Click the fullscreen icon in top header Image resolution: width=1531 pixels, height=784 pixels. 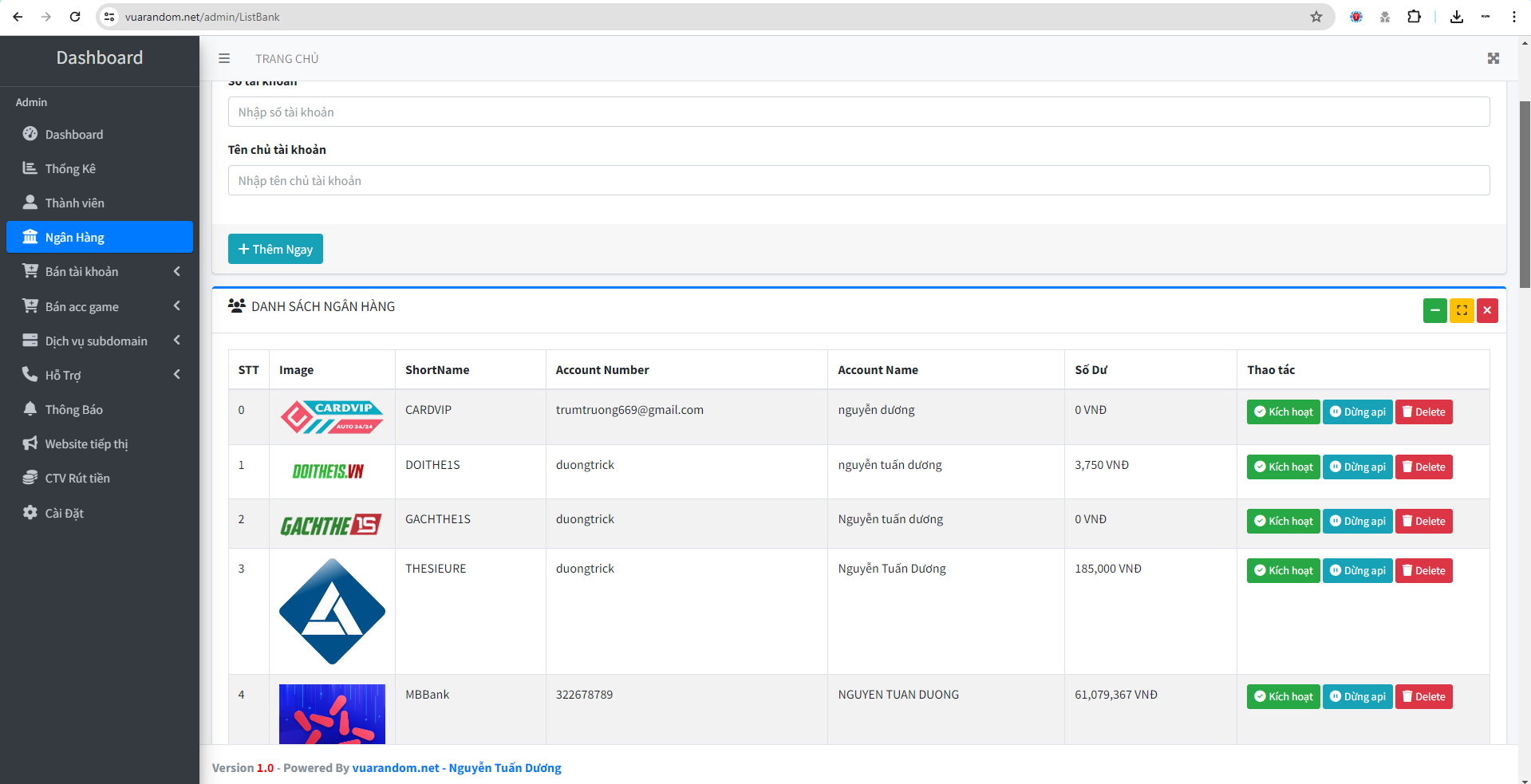pyautogui.click(x=1493, y=58)
